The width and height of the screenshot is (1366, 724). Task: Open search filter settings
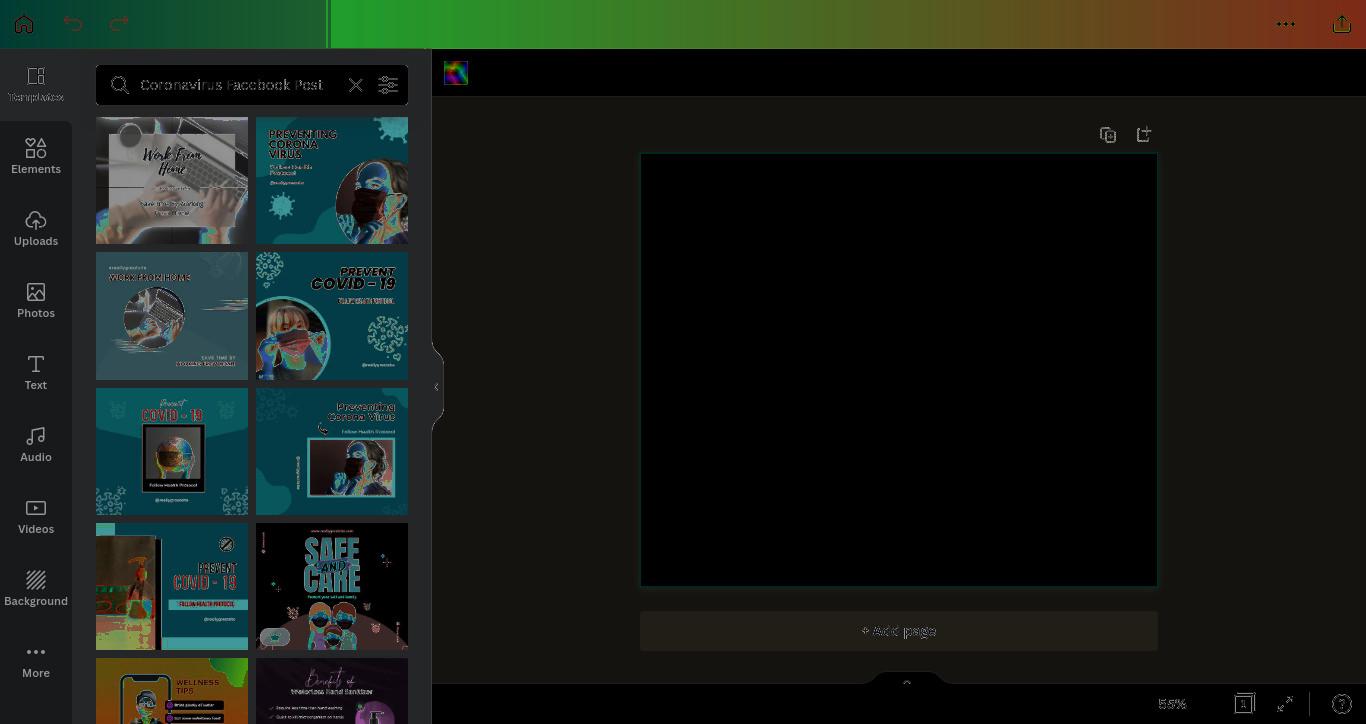point(388,85)
